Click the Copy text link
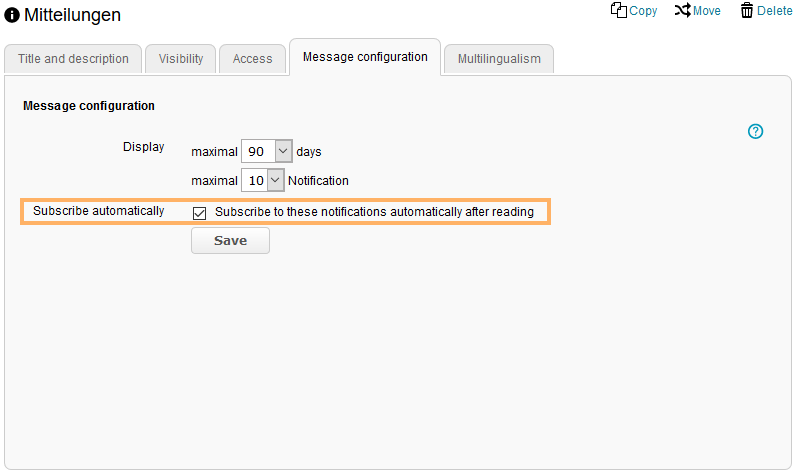This screenshot has height=473, width=797. coord(643,11)
